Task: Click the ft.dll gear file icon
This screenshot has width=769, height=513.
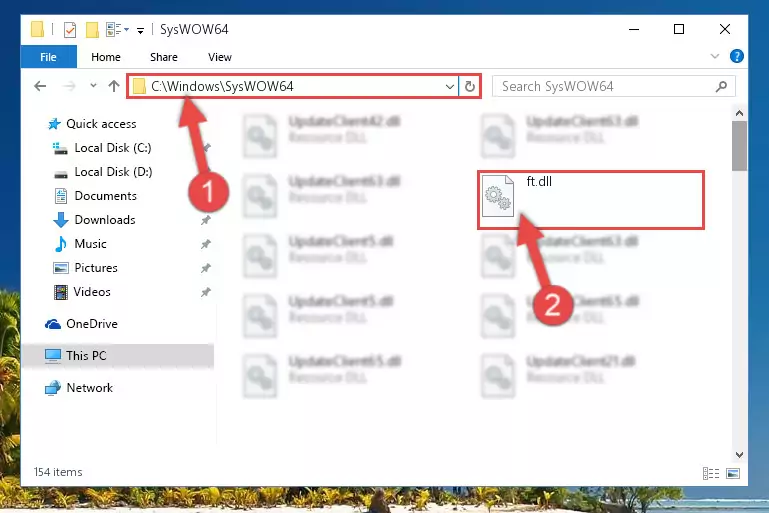Action: [x=497, y=196]
